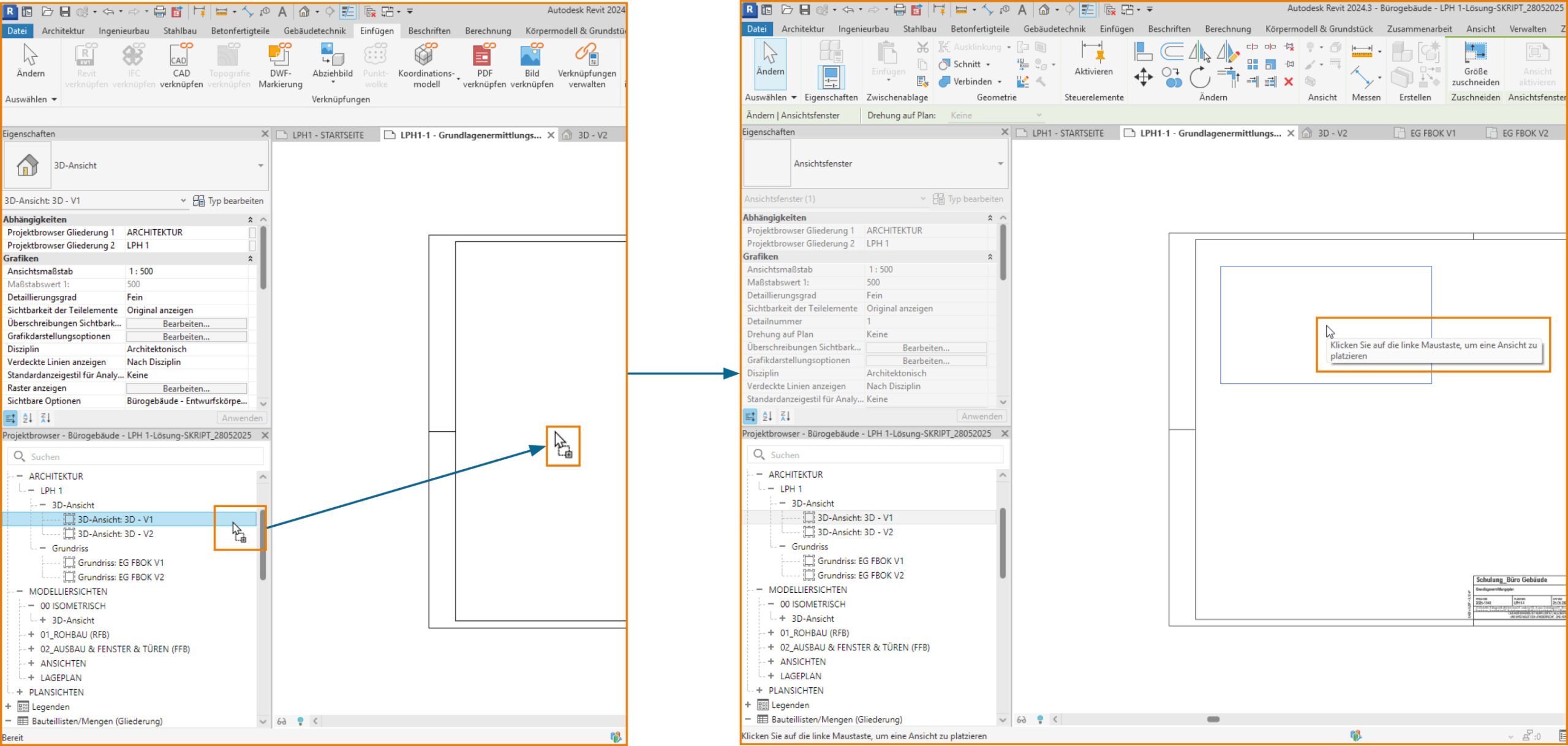This screenshot has height=746, width=1568.
Task: Click Bild verknüpfen in left window ribbon
Action: [x=532, y=66]
